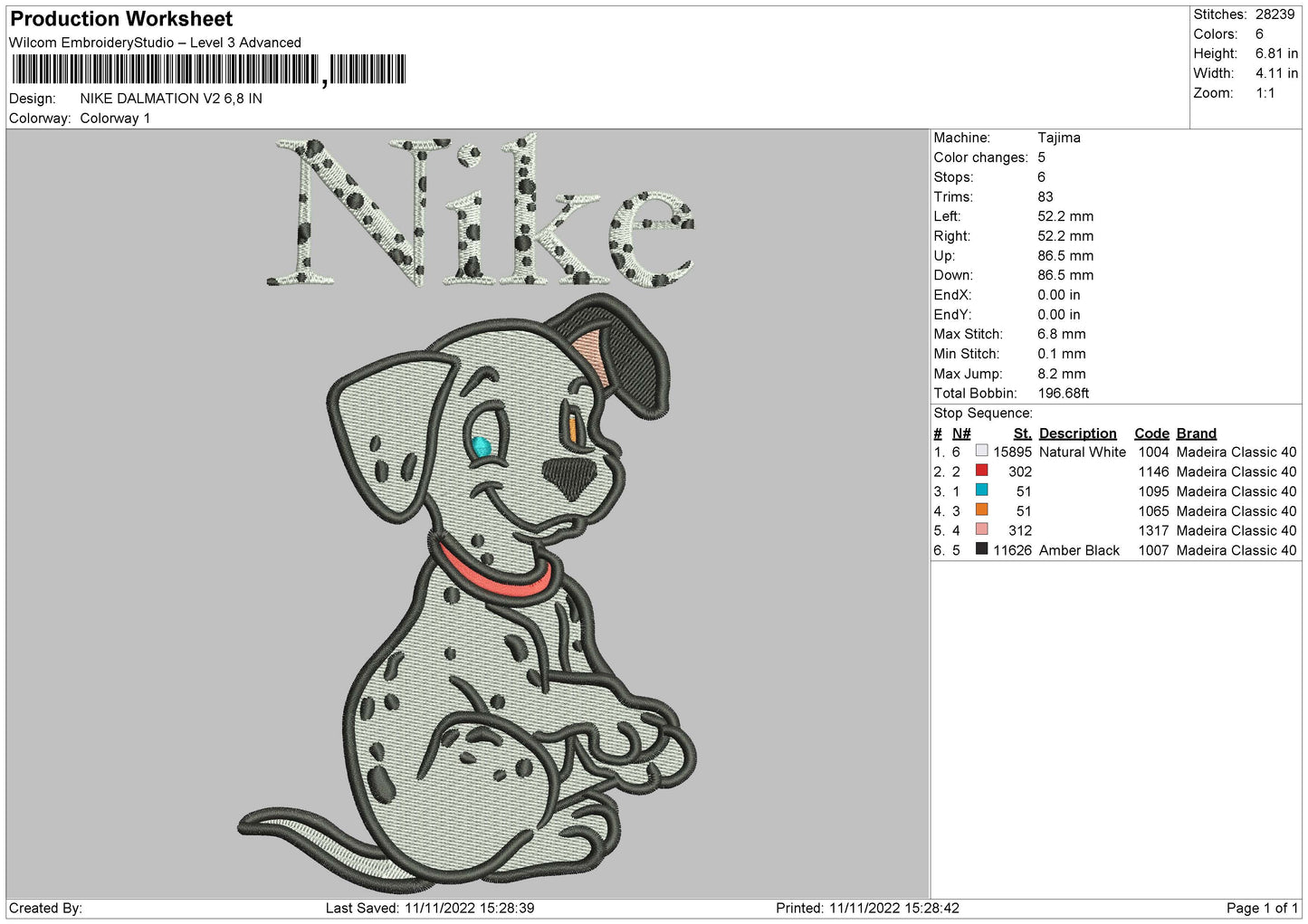Click the Machine value 'Tajima'
The height and width of the screenshot is (924, 1308).
(x=1058, y=138)
